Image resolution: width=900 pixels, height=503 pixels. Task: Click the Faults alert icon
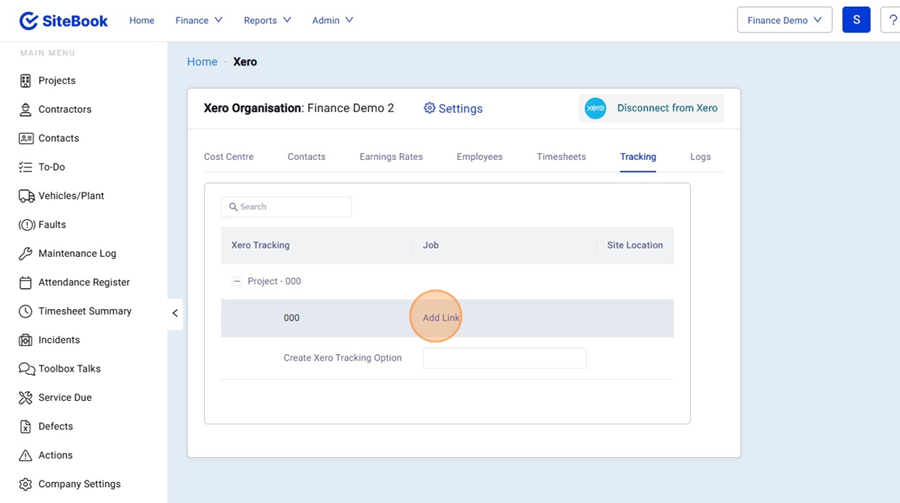click(26, 225)
